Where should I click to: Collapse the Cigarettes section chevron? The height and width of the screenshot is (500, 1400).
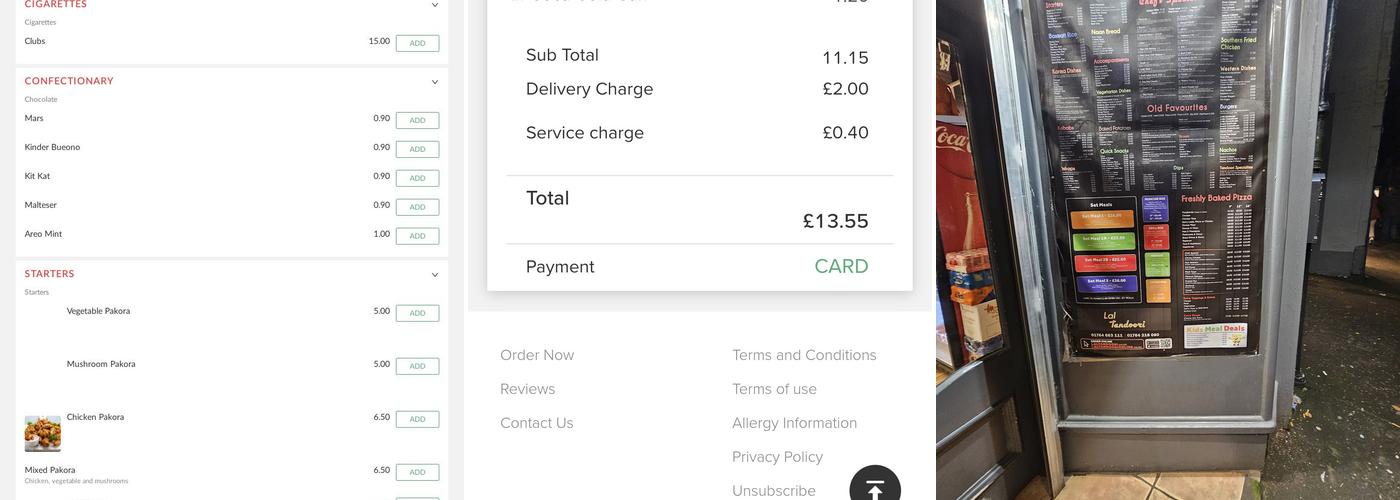pos(435,5)
